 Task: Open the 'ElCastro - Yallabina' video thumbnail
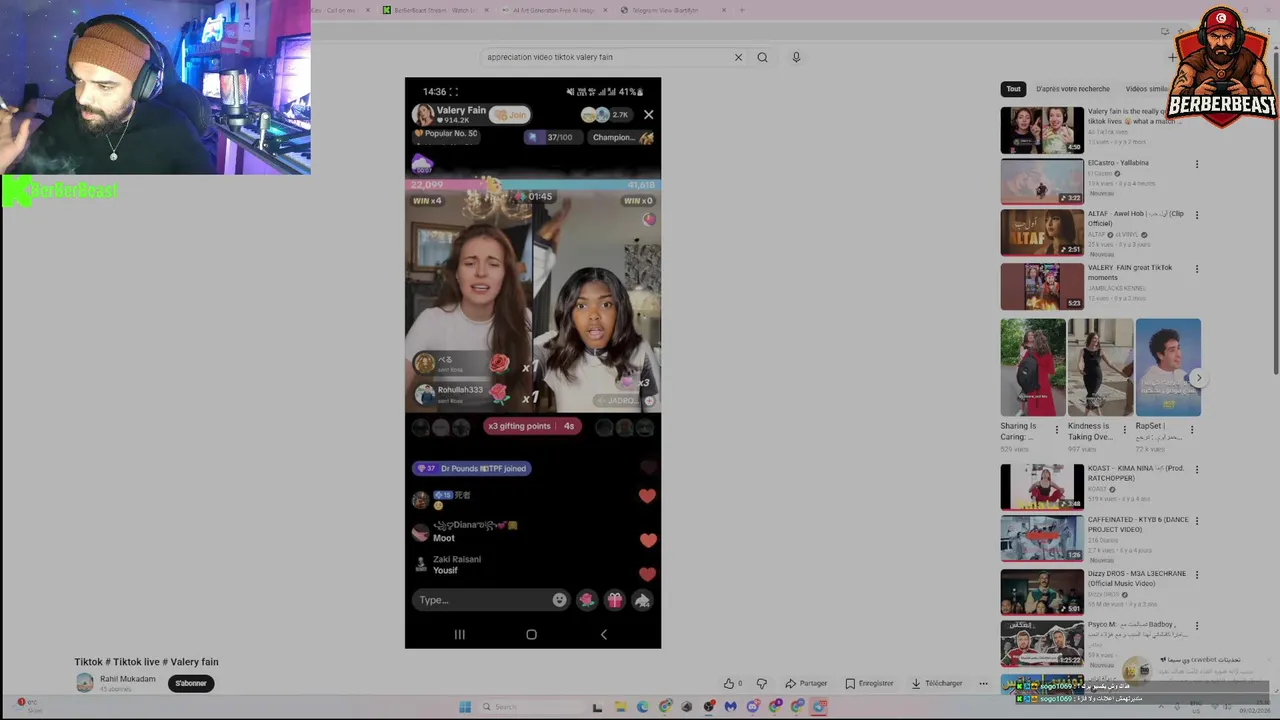(x=1042, y=181)
